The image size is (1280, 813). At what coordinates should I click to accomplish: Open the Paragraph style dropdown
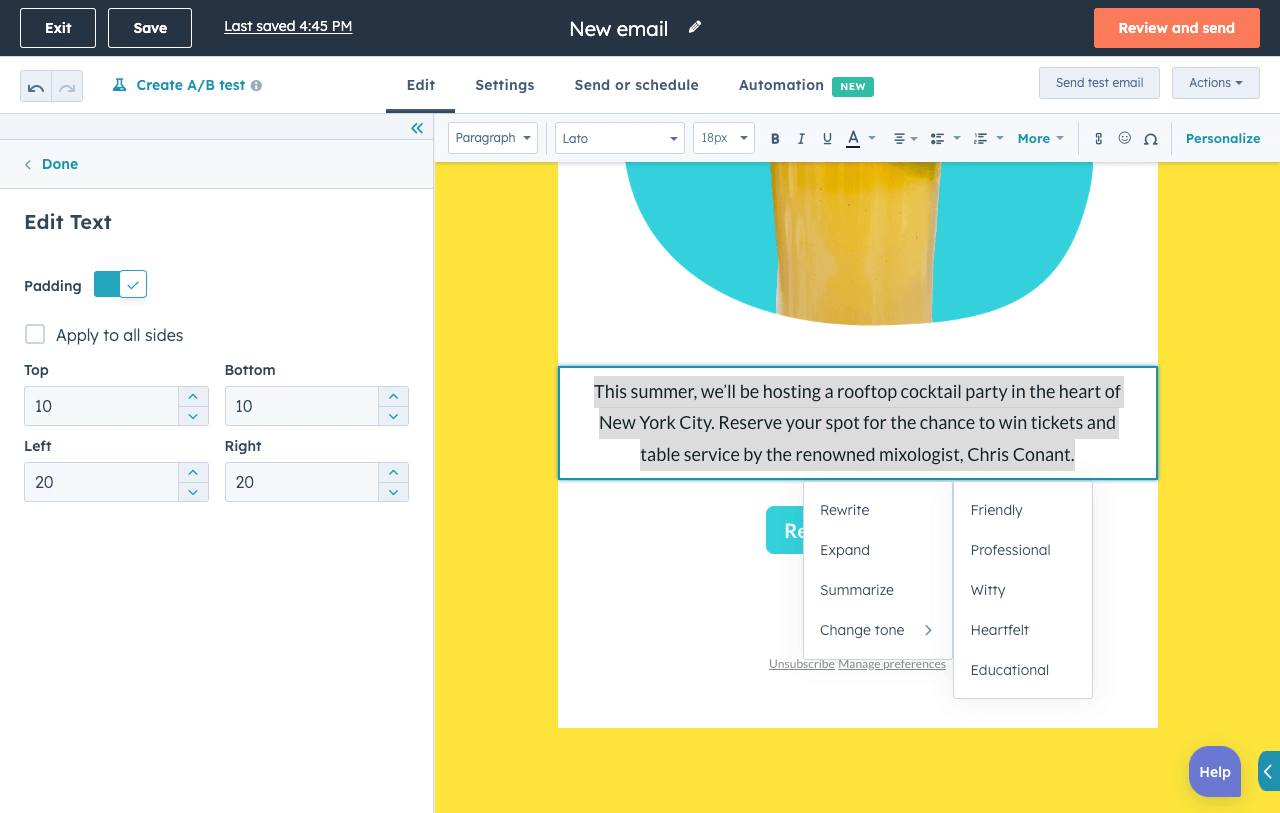pos(492,138)
